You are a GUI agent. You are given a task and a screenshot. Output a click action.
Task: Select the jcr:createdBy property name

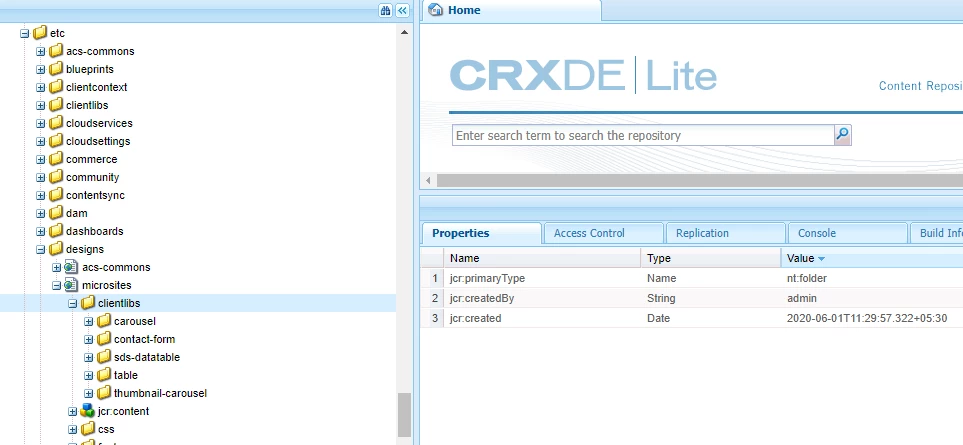[x=482, y=298]
